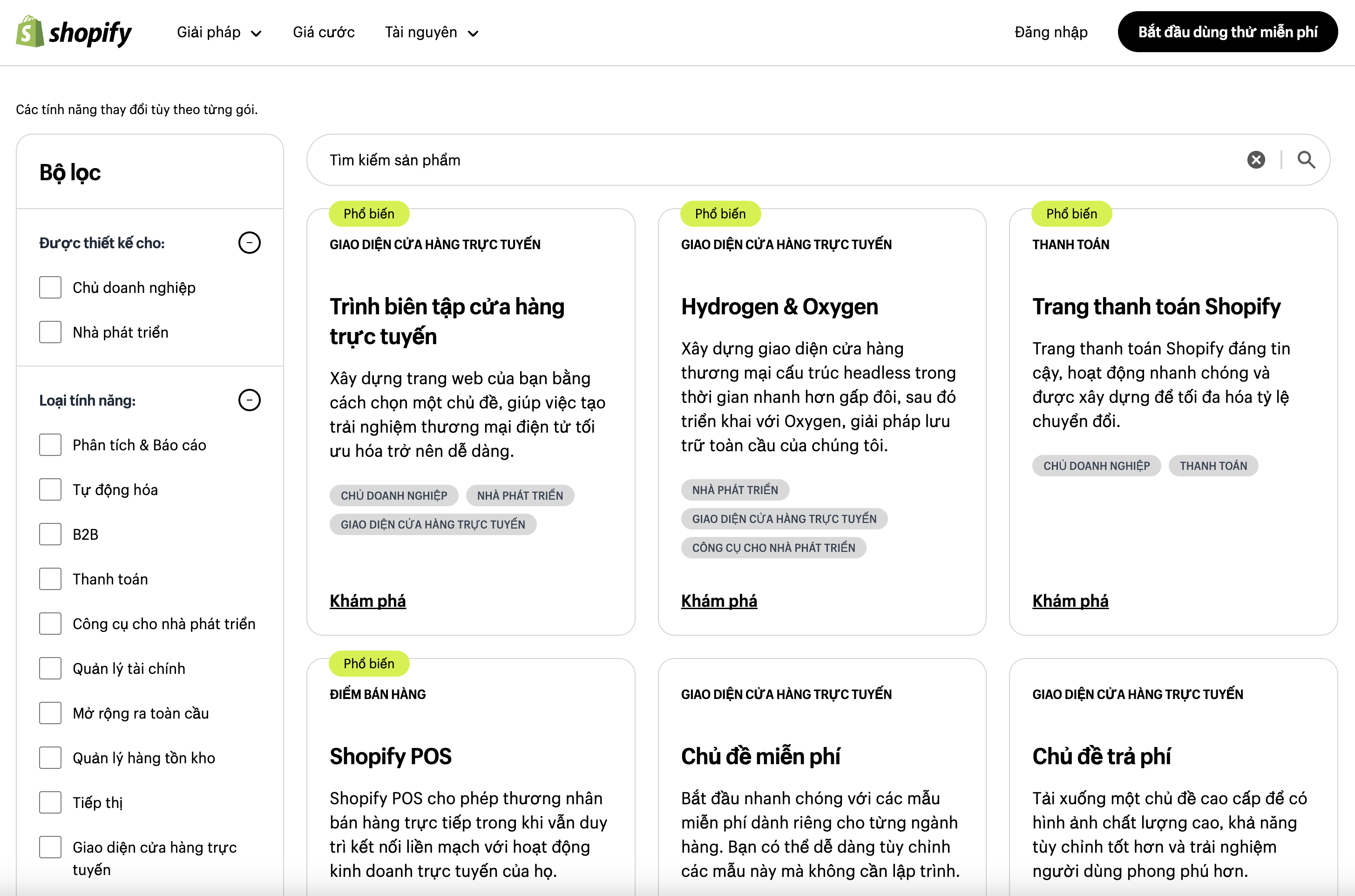Click the 'Trình biên tập cửa hàng trực tuyến' title
Screen dimensions: 1355x896
(447, 321)
